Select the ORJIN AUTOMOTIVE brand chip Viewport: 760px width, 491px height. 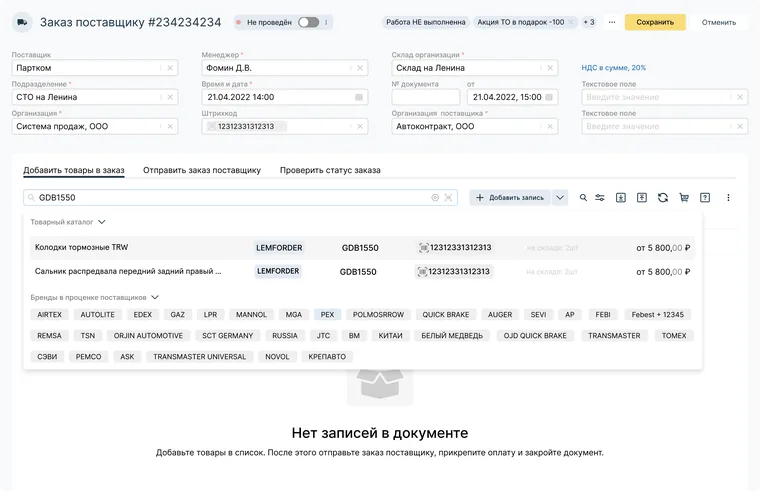[x=148, y=335]
